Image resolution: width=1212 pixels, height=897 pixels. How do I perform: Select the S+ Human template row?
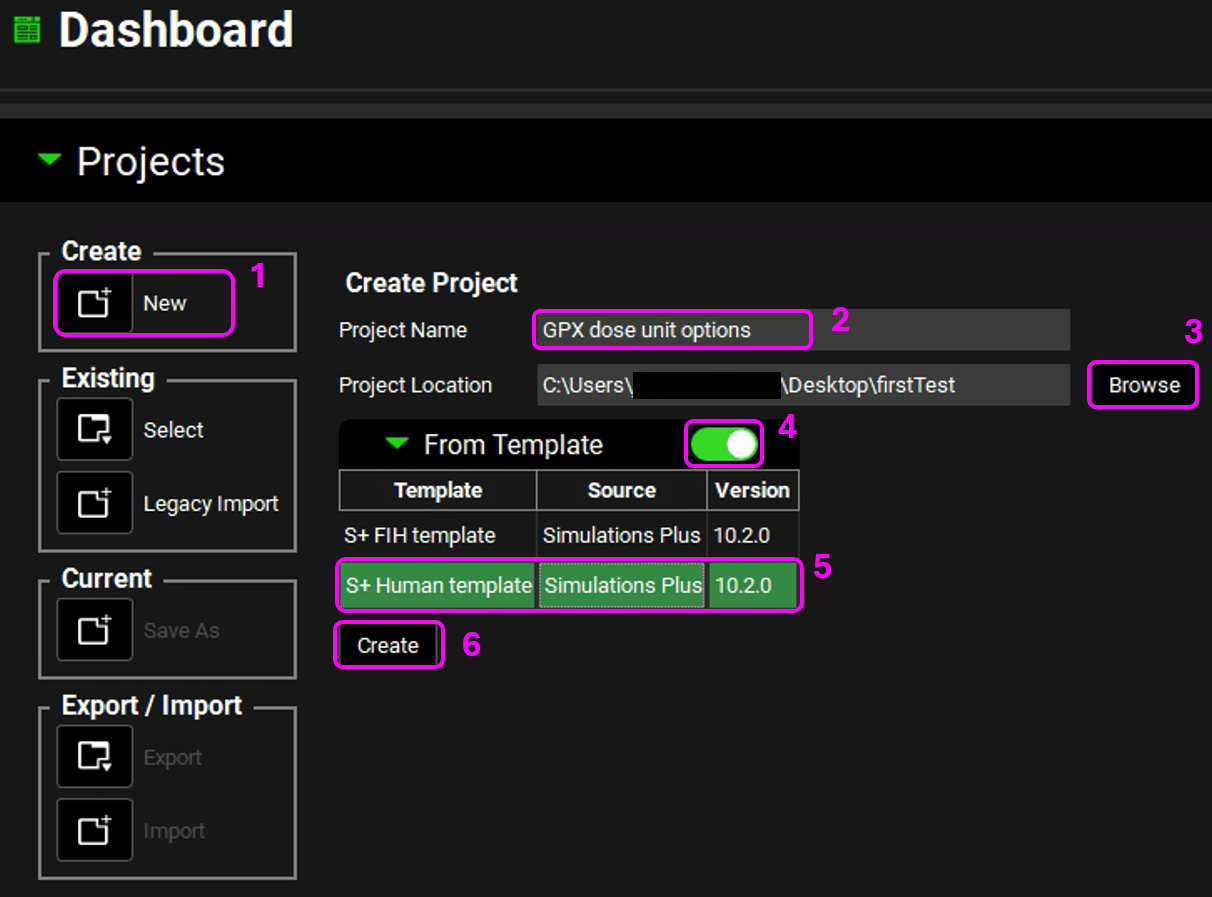437,586
